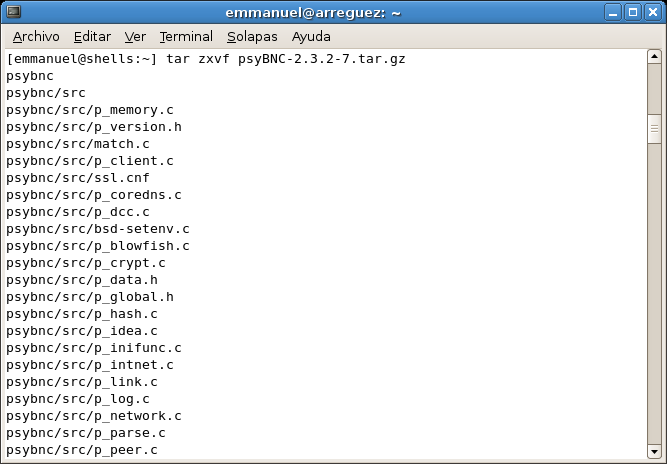Open the Solapas menu
The image size is (667, 464).
click(252, 37)
